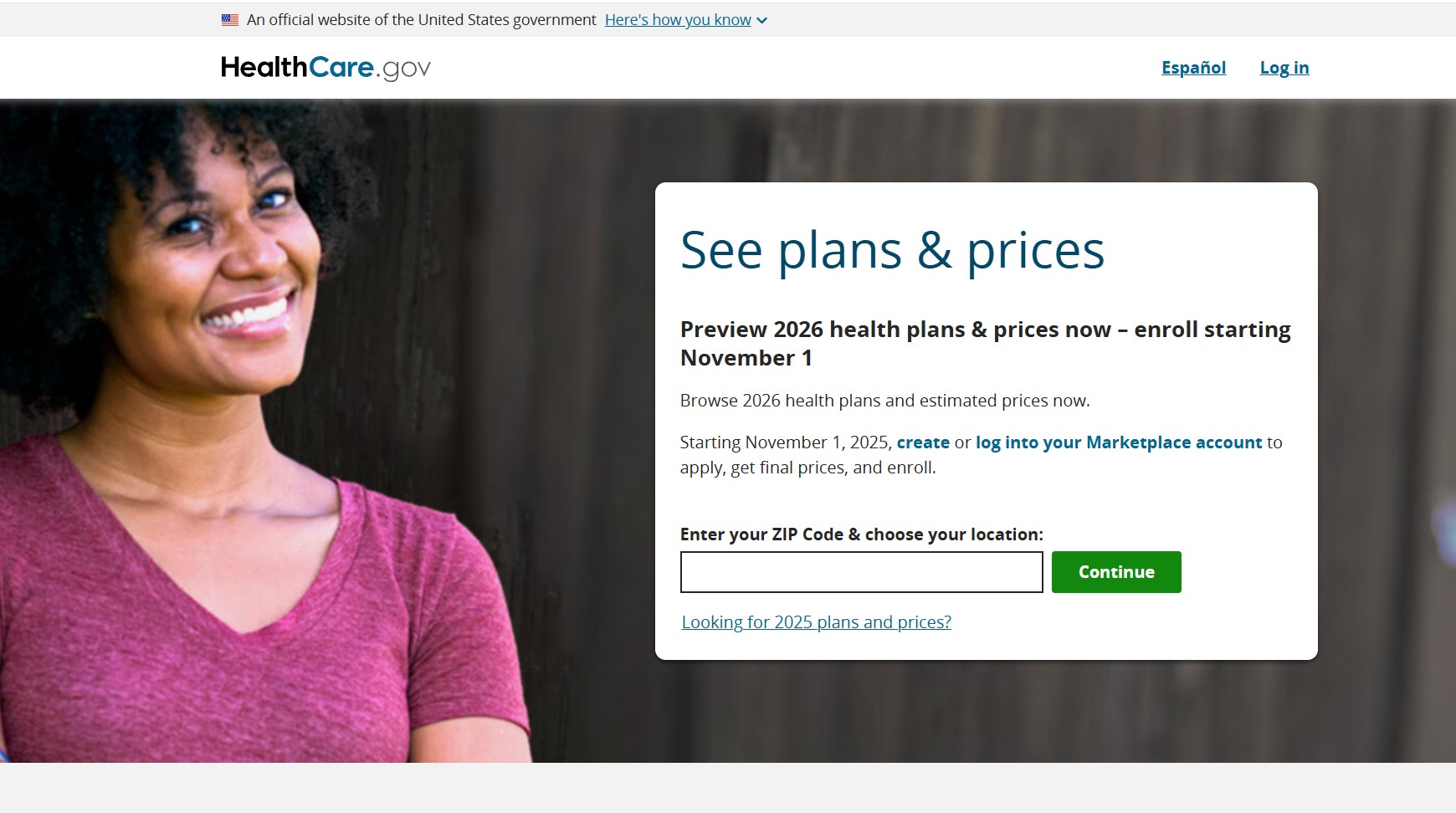Click the "See plans & prices" heading
The image size is (1456, 813).
click(x=892, y=250)
